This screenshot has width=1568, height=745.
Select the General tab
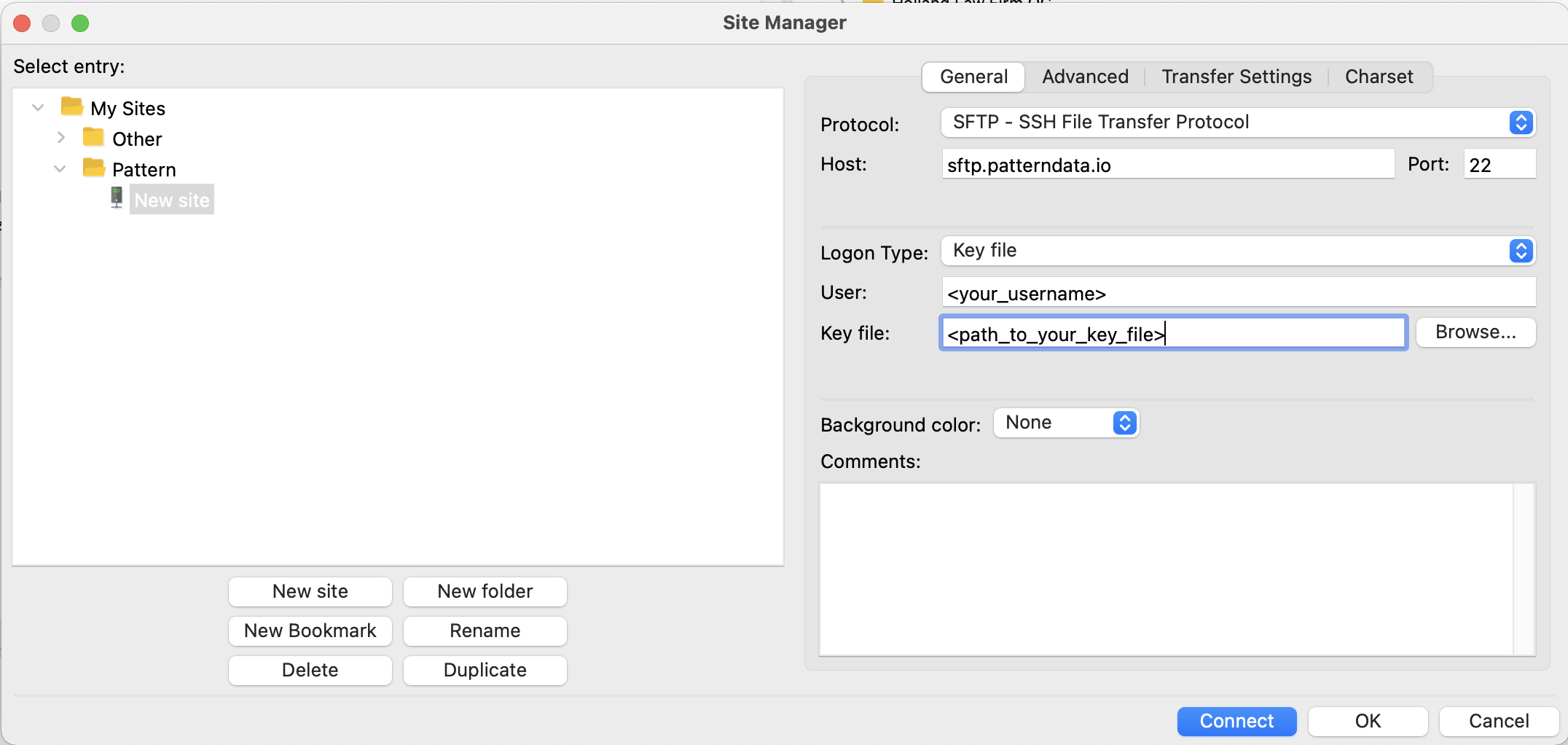pyautogui.click(x=973, y=77)
